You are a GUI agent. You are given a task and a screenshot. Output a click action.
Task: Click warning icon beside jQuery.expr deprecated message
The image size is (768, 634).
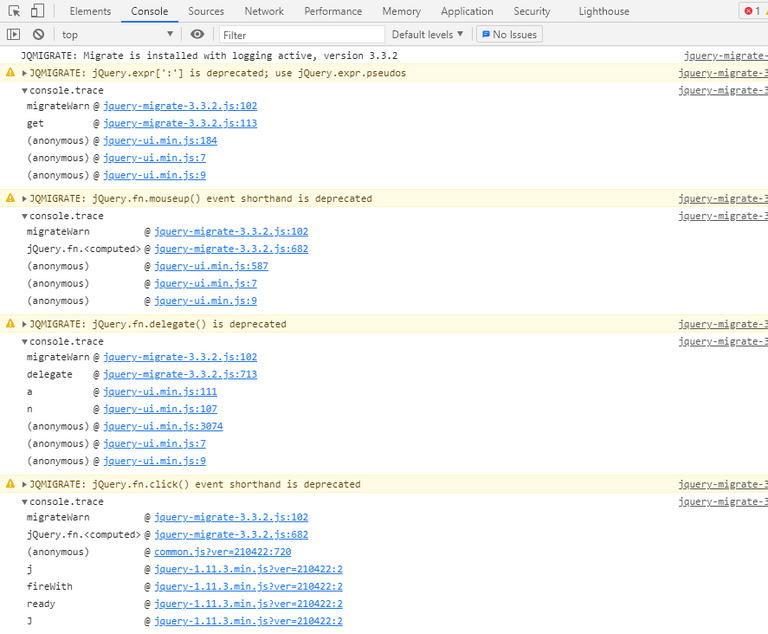(10, 73)
